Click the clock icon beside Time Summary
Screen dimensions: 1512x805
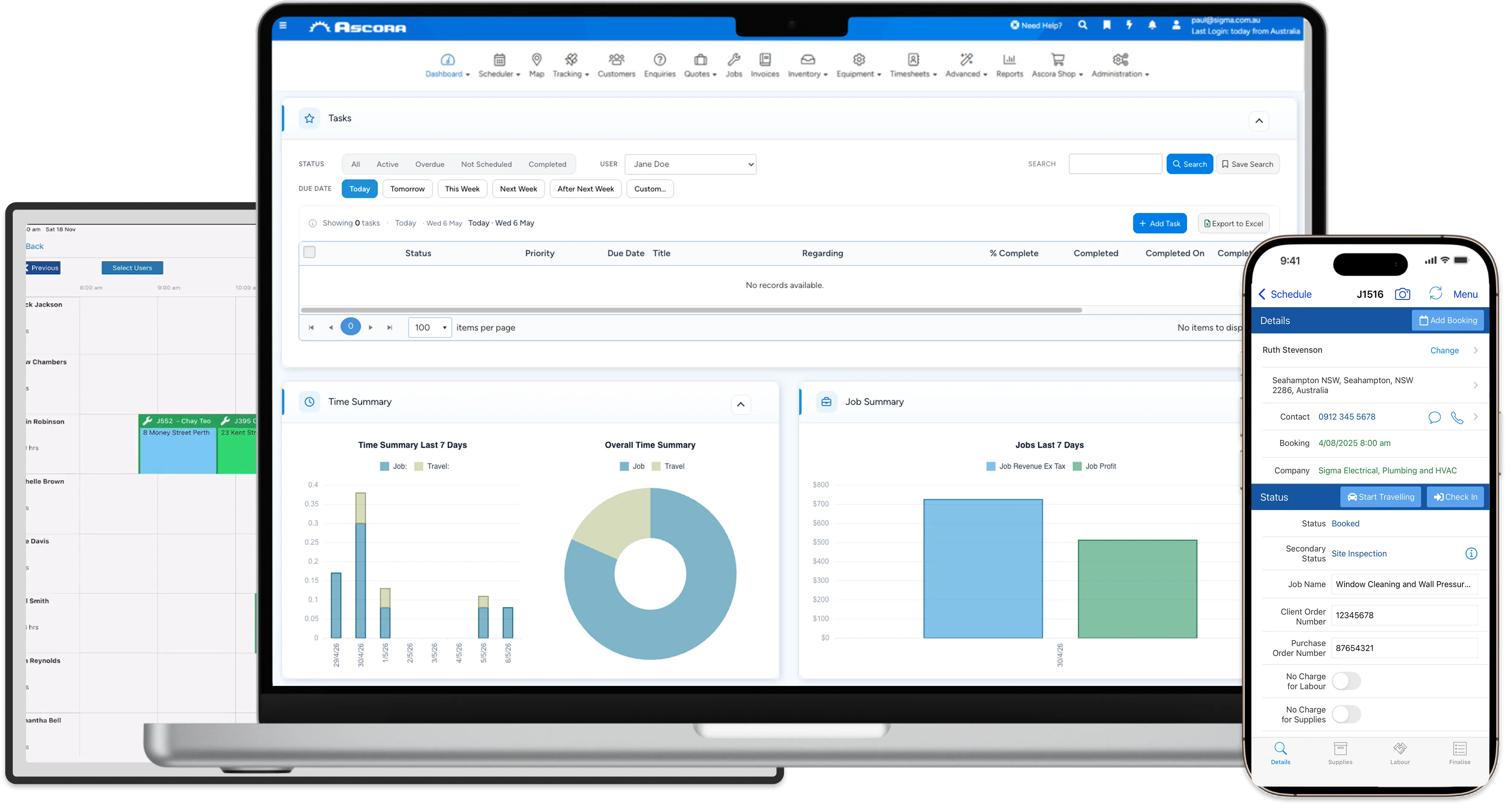click(x=309, y=402)
